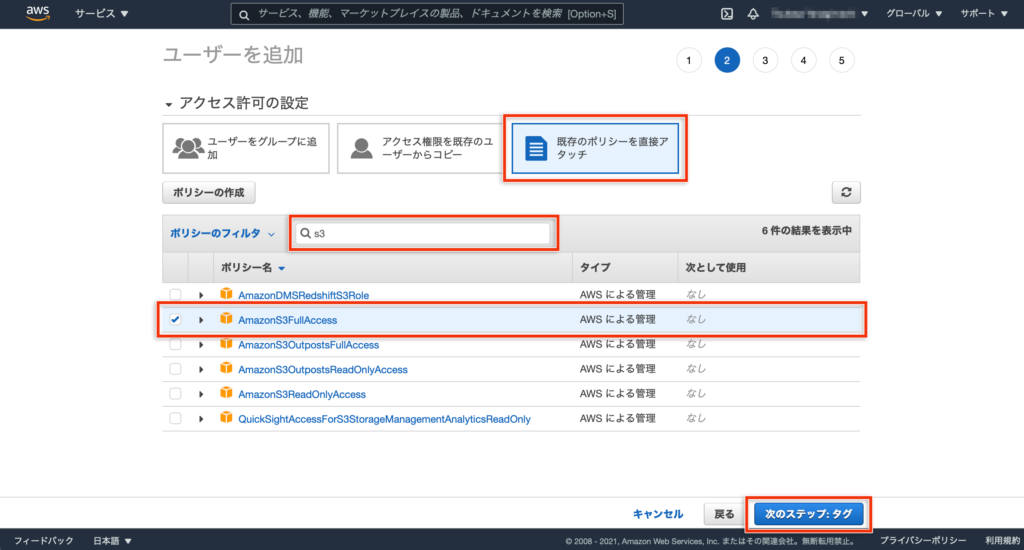Click the タイプ column header

point(595,268)
